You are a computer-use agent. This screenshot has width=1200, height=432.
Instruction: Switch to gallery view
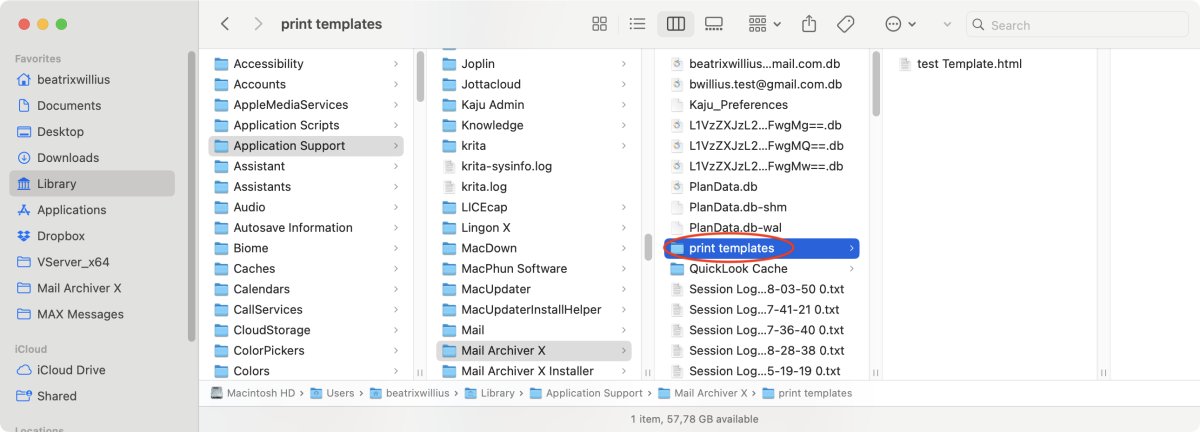(713, 24)
